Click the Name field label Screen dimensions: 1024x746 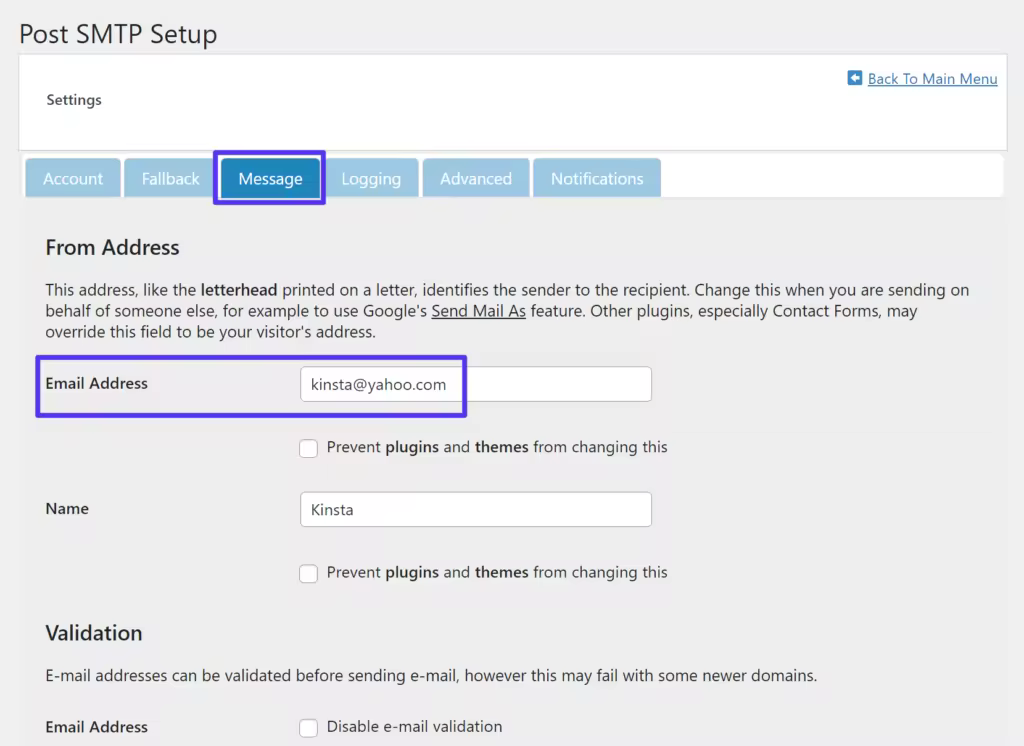click(x=67, y=509)
